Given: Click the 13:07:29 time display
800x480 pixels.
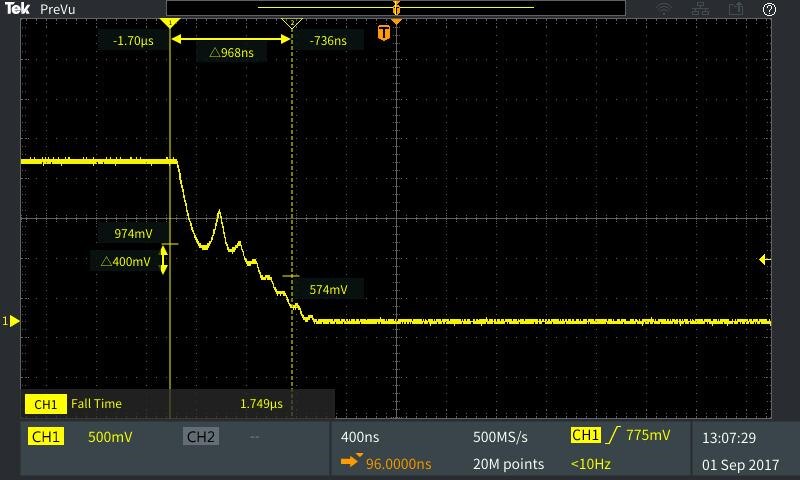Looking at the screenshot, I should [729, 438].
